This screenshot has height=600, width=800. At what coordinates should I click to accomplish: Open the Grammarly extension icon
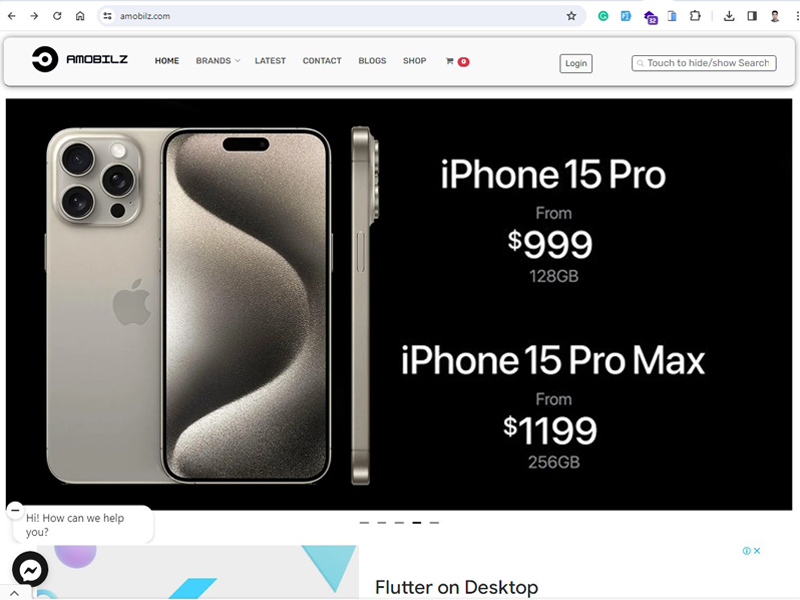[x=603, y=16]
